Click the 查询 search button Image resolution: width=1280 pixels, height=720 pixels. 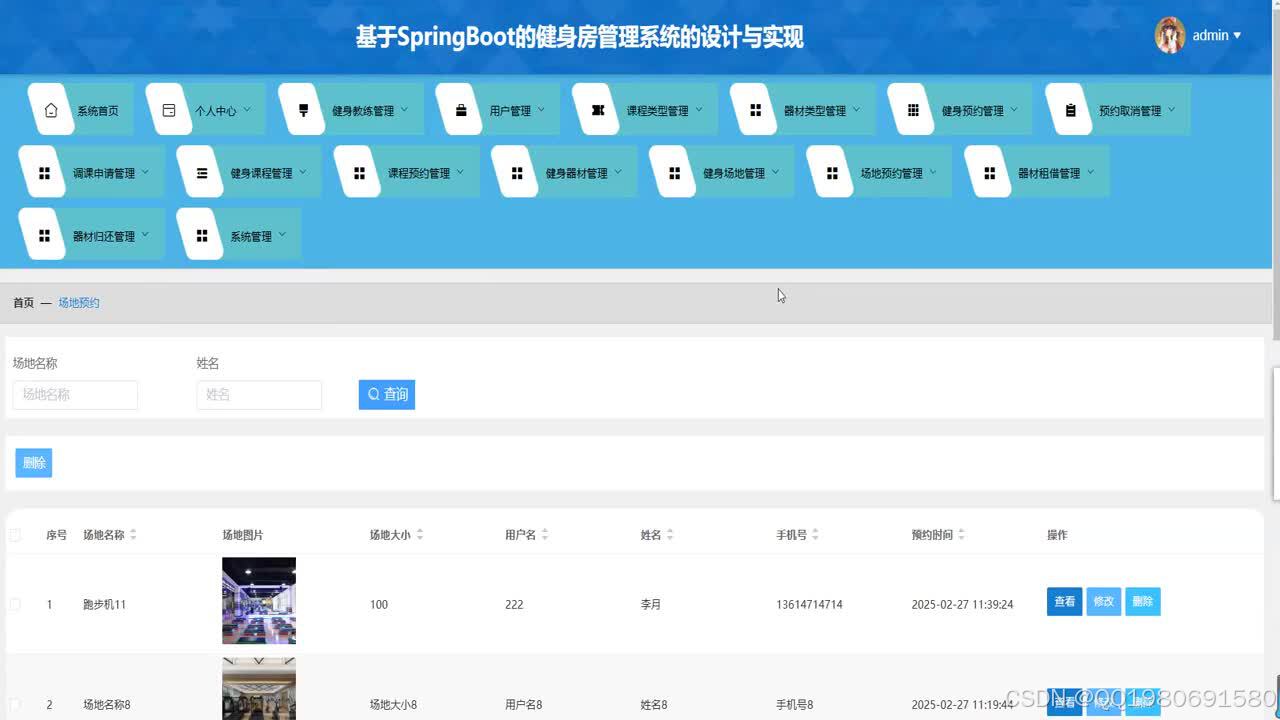coord(386,394)
